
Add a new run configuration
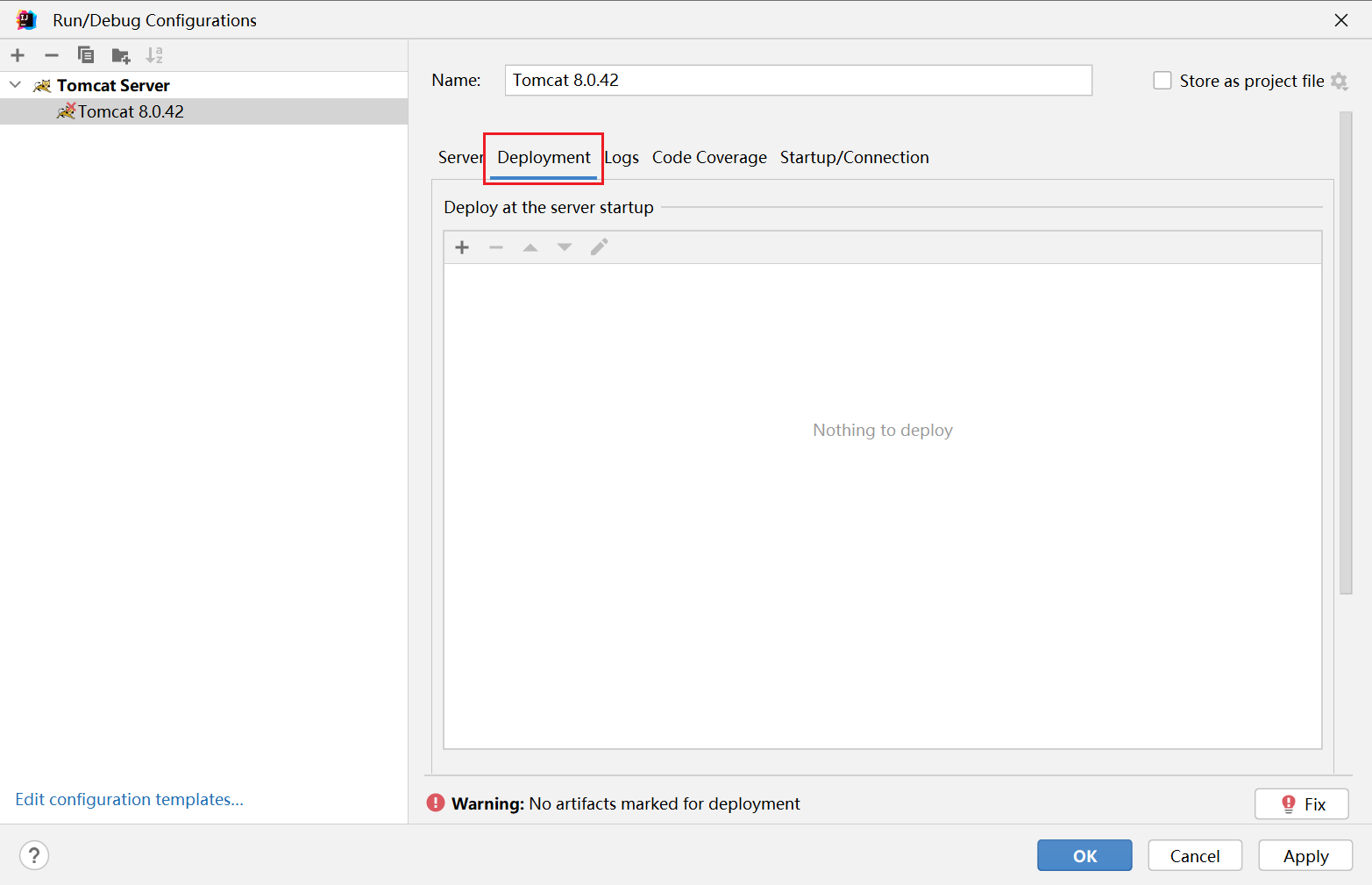point(18,55)
